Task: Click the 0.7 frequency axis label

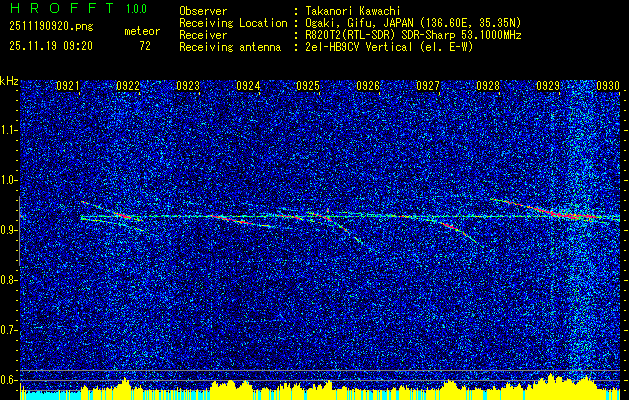Action: pyautogui.click(x=9, y=330)
